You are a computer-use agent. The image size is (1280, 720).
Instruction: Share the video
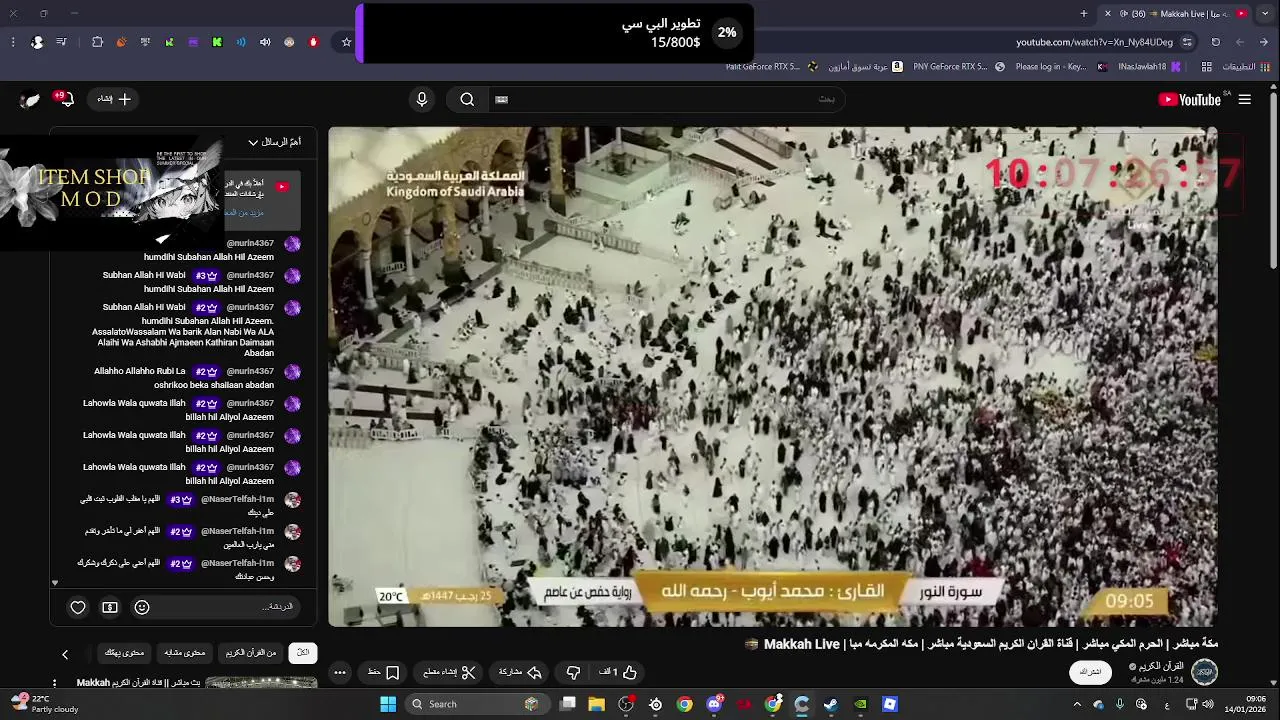click(x=520, y=672)
